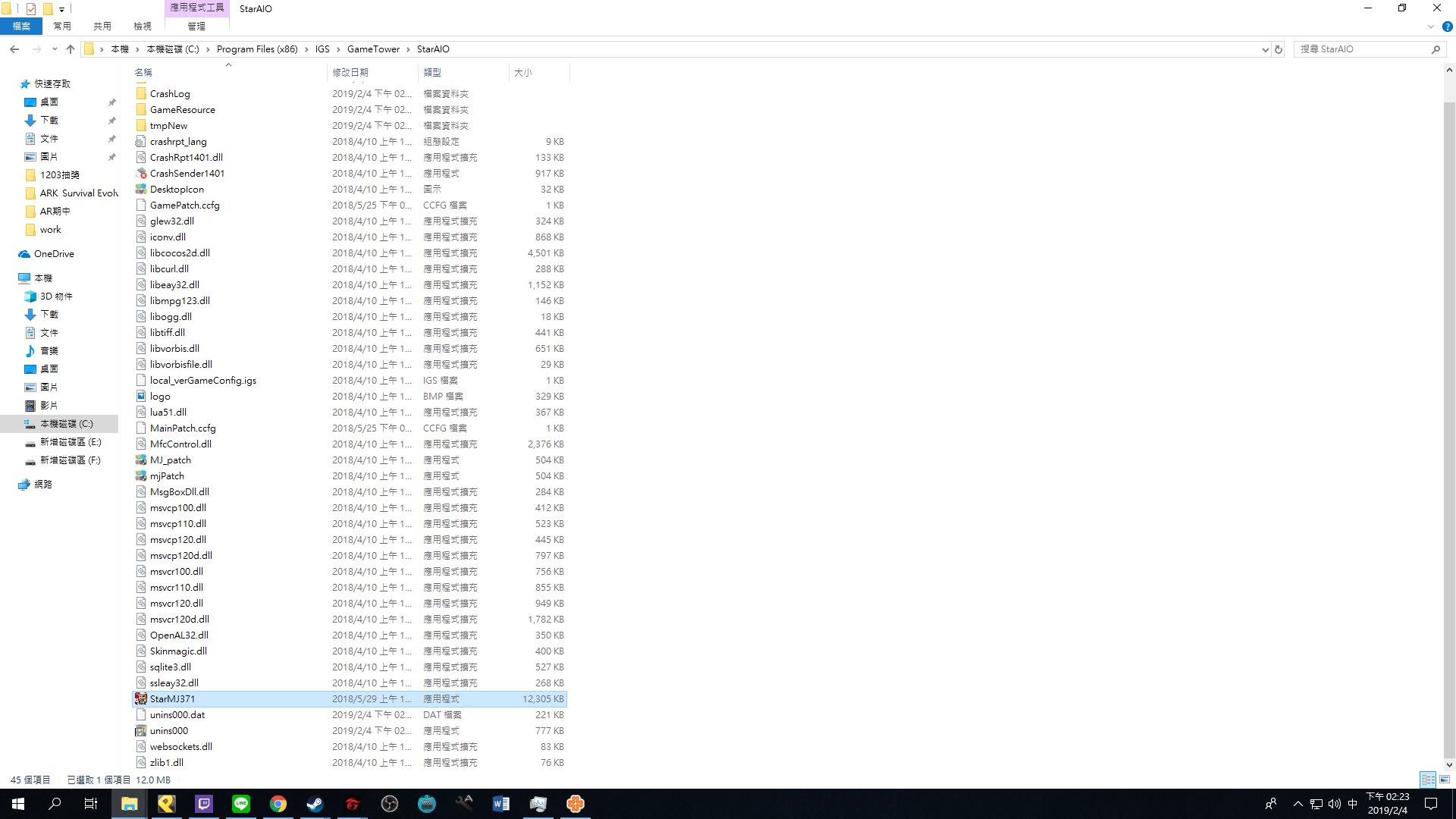Viewport: 1456px width, 819px height.
Task: Open the Windows Start menu
Action: [18, 804]
